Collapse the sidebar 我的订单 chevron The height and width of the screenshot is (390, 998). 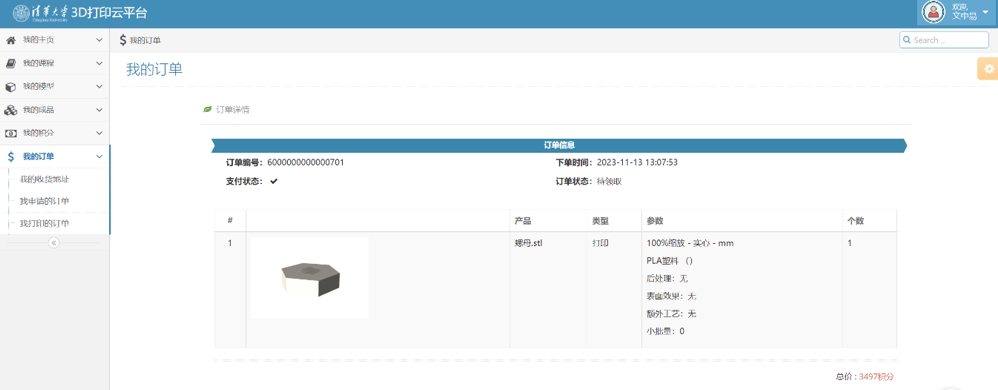point(99,157)
